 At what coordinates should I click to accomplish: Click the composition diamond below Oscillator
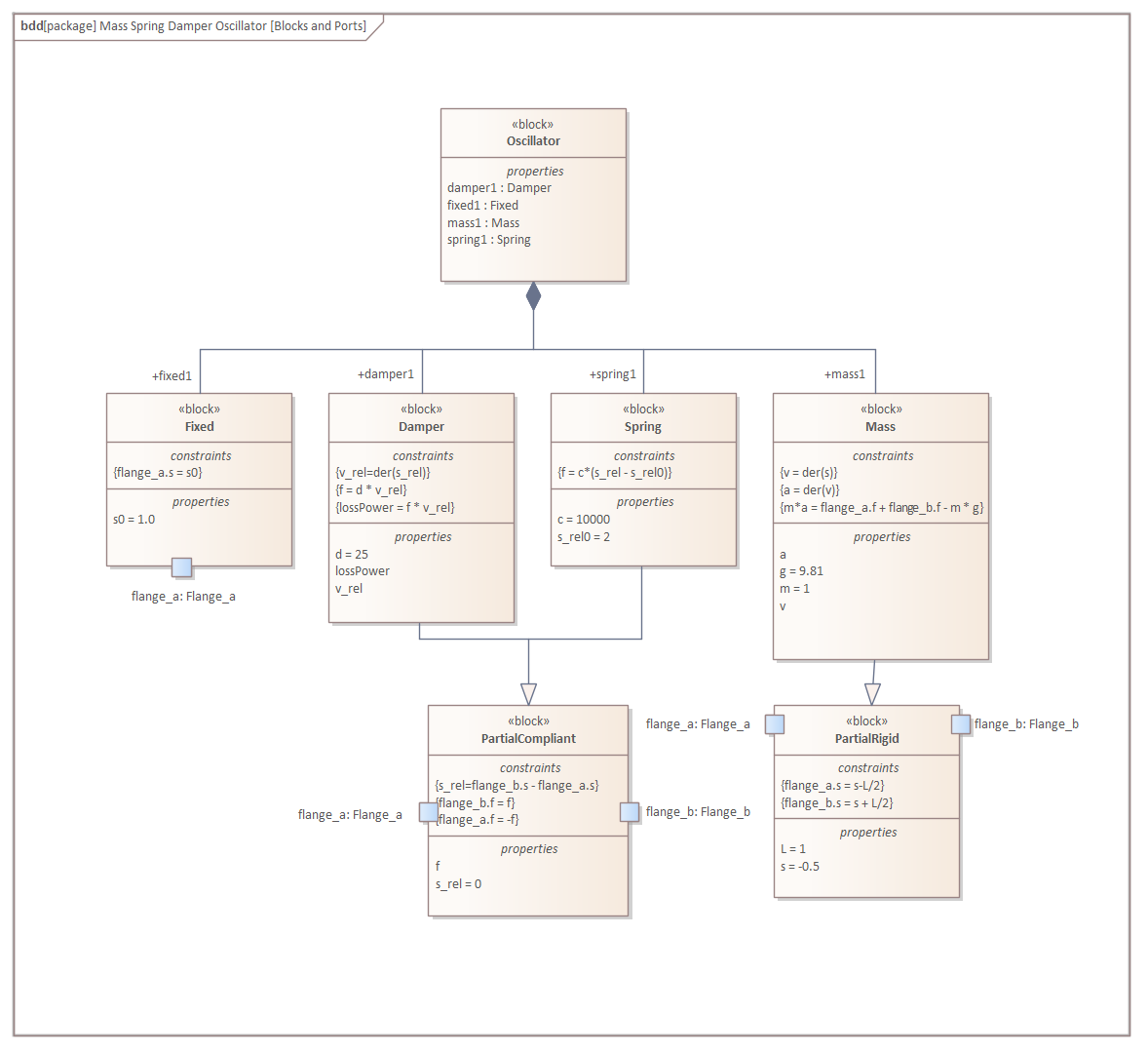pos(533,296)
